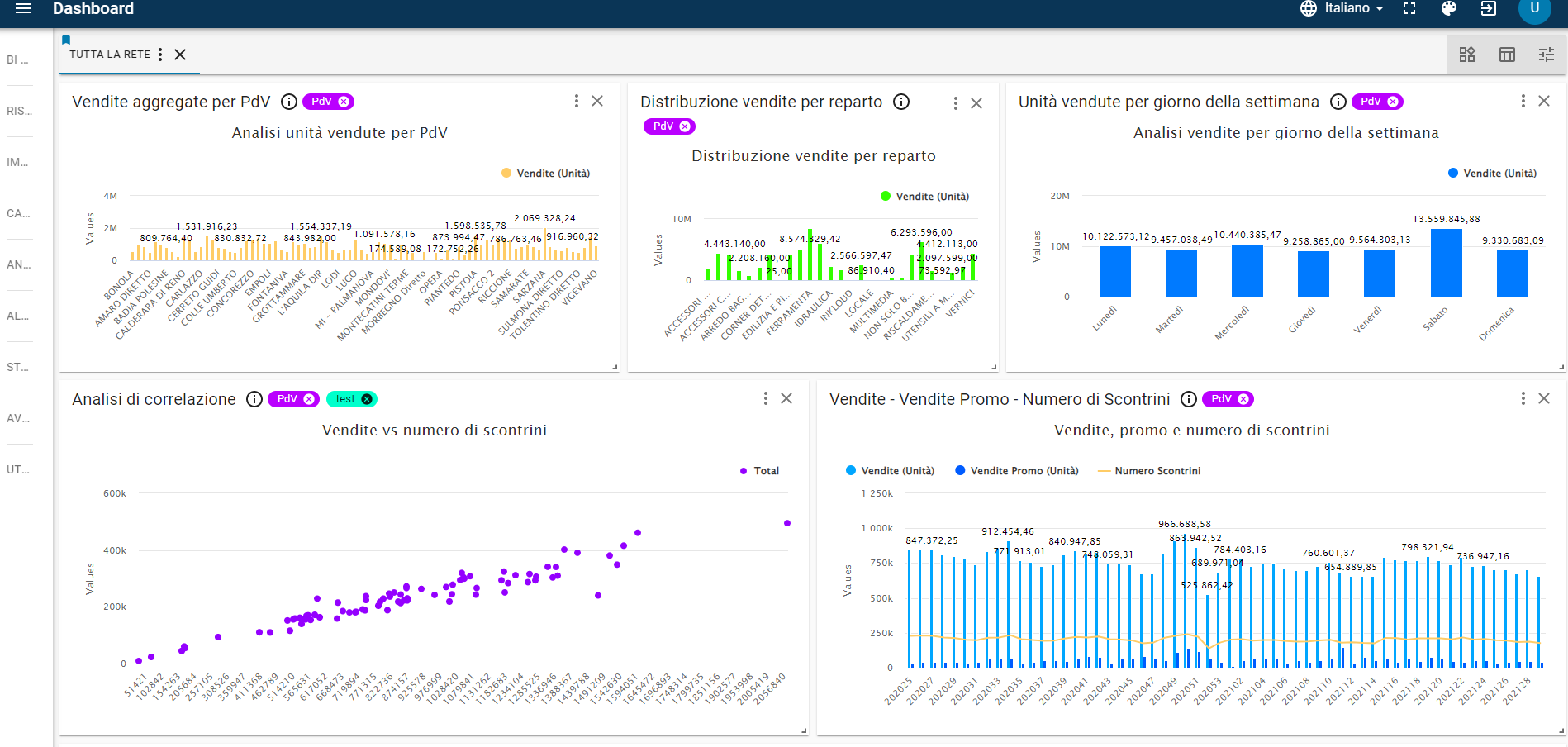Open the add widgets icon
The width and height of the screenshot is (1568, 747).
1467,55
